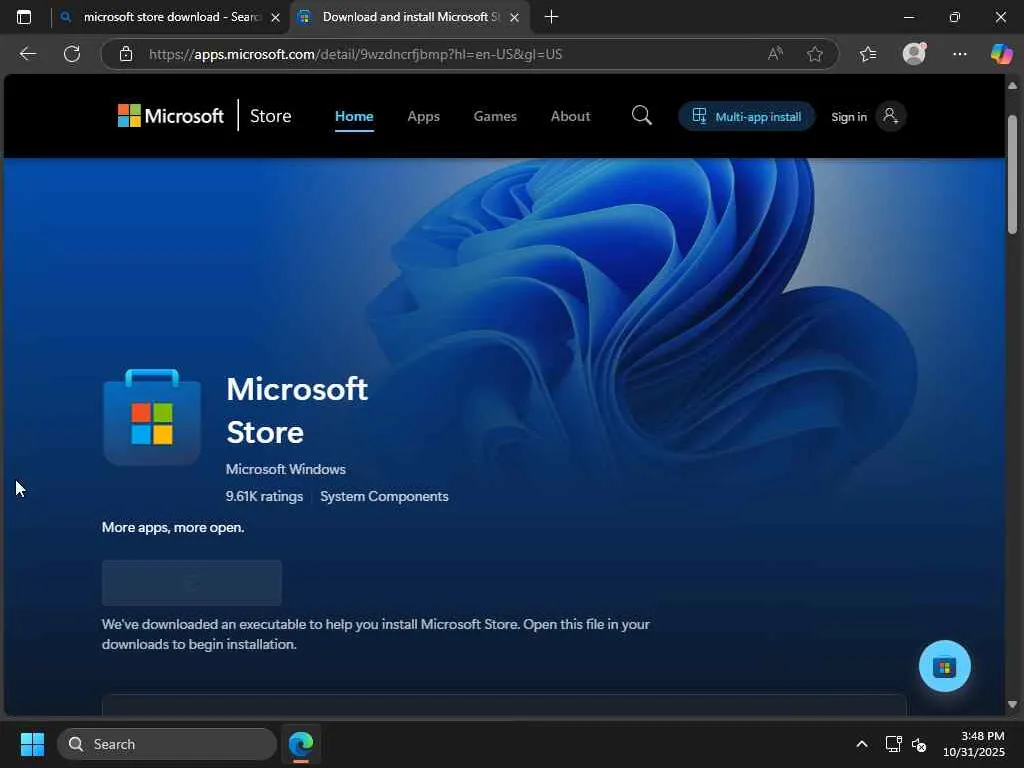
Task: Close the microsoft store download search tab
Action: tap(276, 18)
